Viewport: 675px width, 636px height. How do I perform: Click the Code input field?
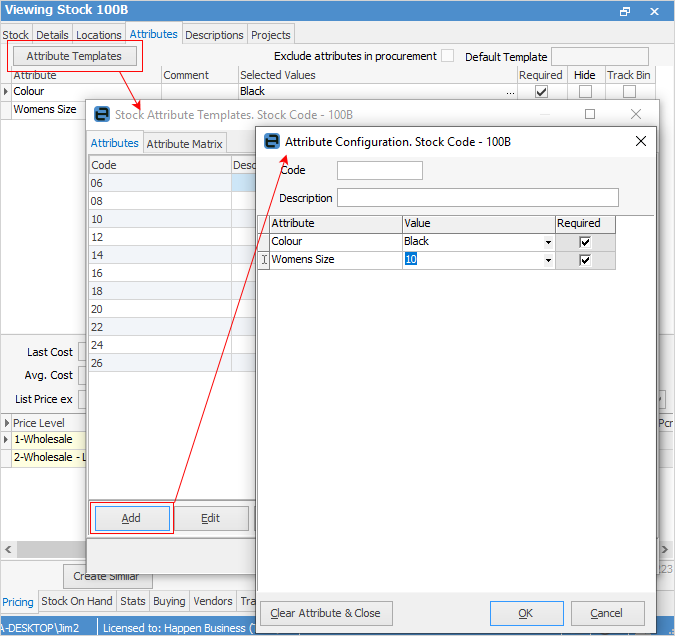[379, 171]
